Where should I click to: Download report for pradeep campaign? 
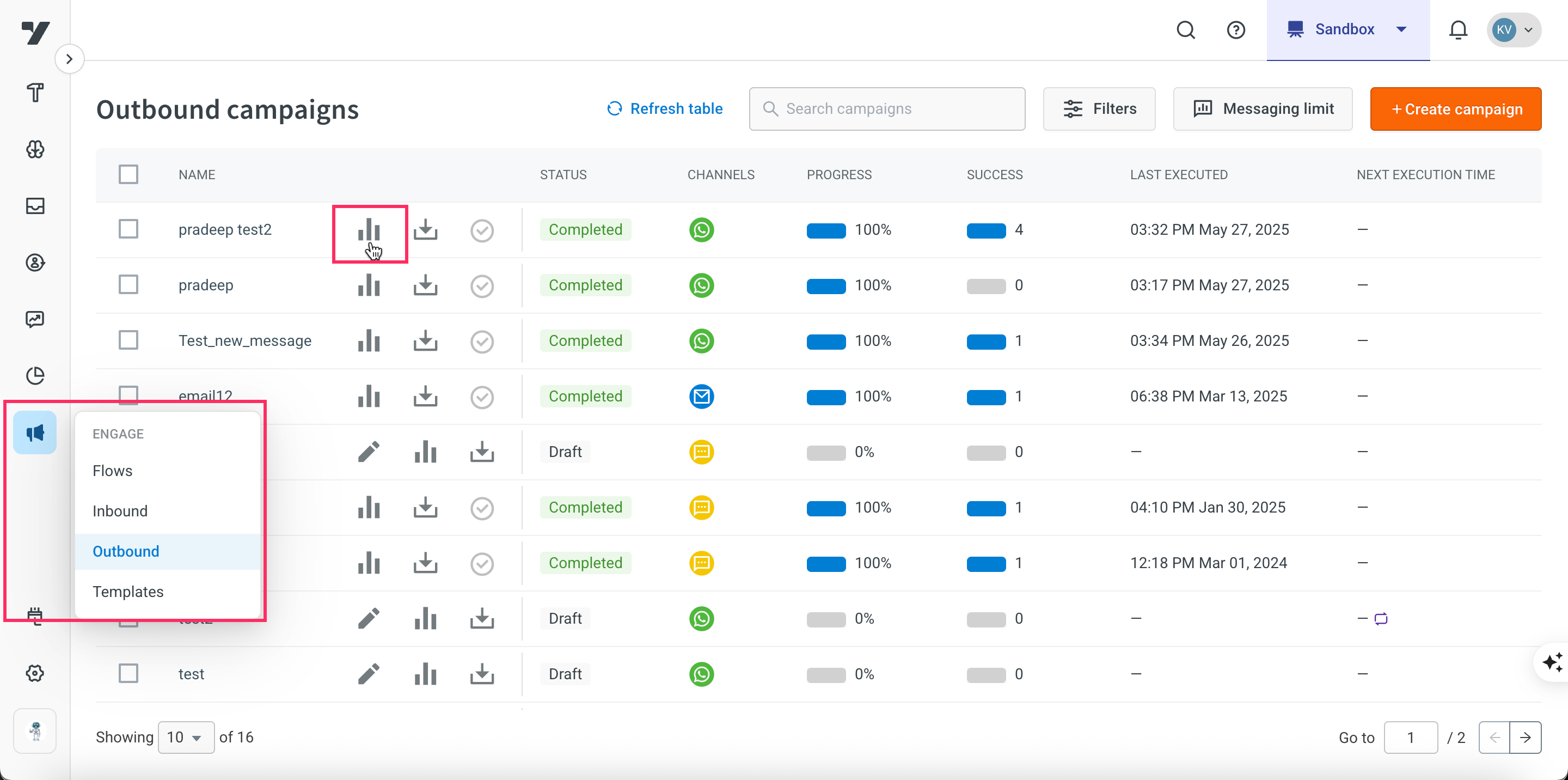coord(425,285)
